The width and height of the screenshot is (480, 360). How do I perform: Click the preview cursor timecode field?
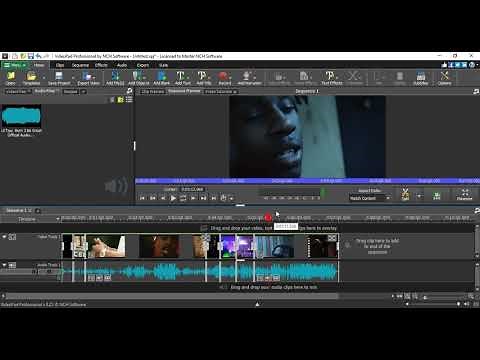pyautogui.click(x=192, y=189)
